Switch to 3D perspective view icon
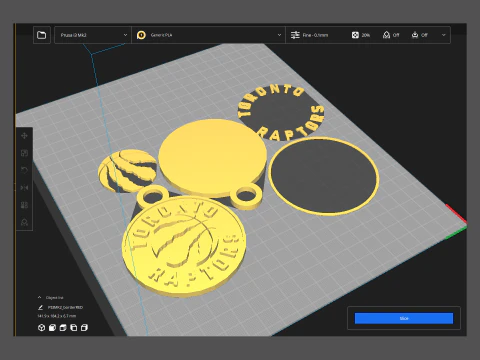Screen dimensions: 480x360 pos(41,328)
